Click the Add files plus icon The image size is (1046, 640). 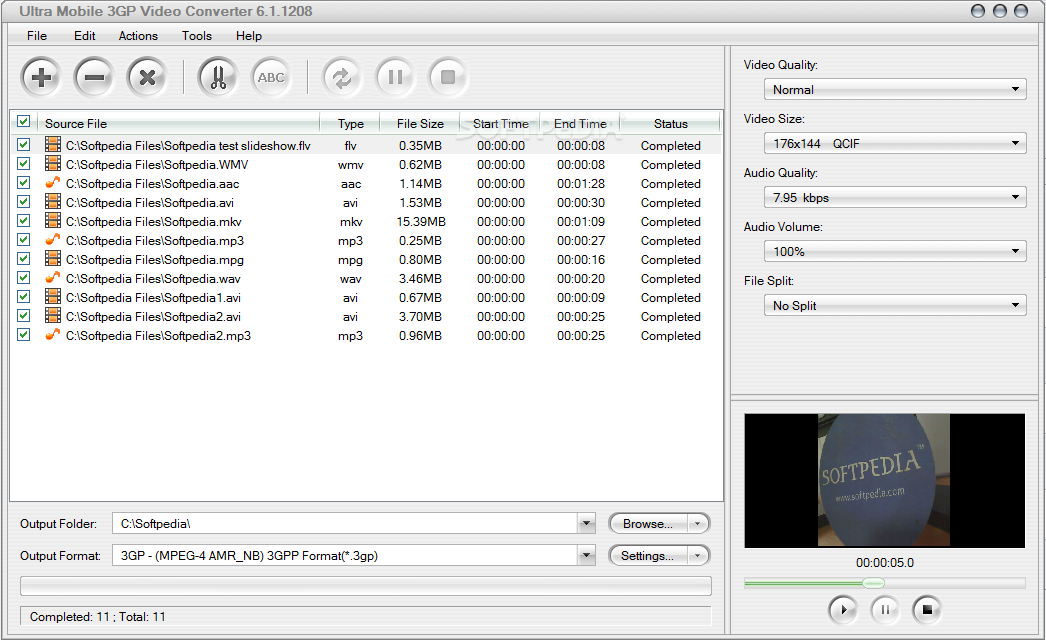tap(41, 77)
